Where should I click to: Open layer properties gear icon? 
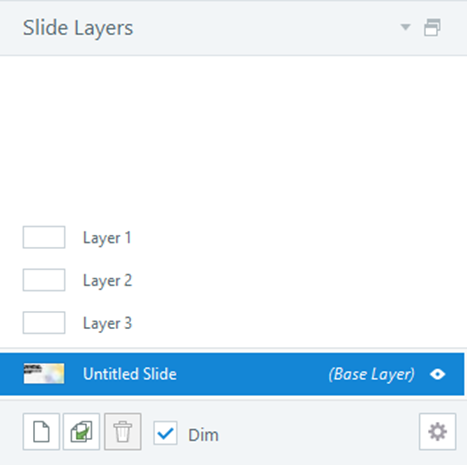point(437,432)
